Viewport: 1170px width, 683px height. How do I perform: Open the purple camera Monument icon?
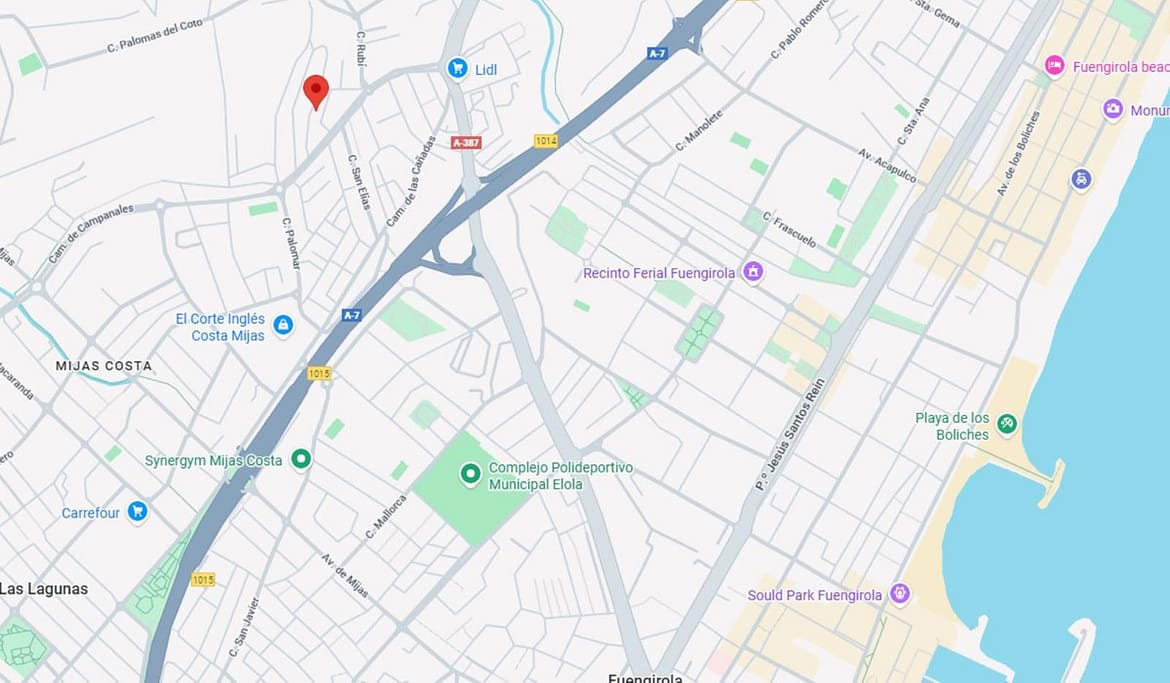point(1113,109)
